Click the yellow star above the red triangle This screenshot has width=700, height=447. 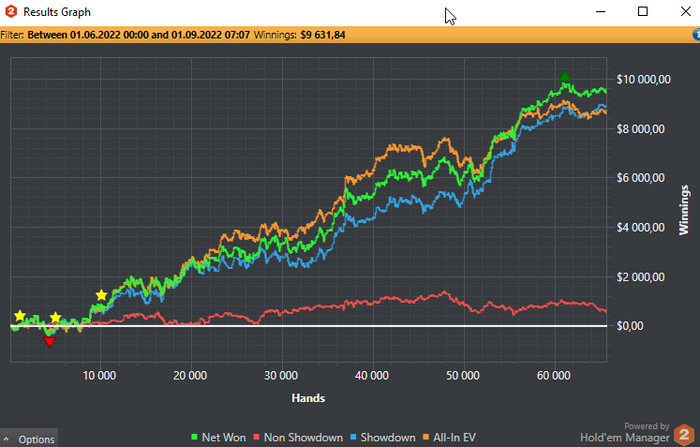(55, 317)
